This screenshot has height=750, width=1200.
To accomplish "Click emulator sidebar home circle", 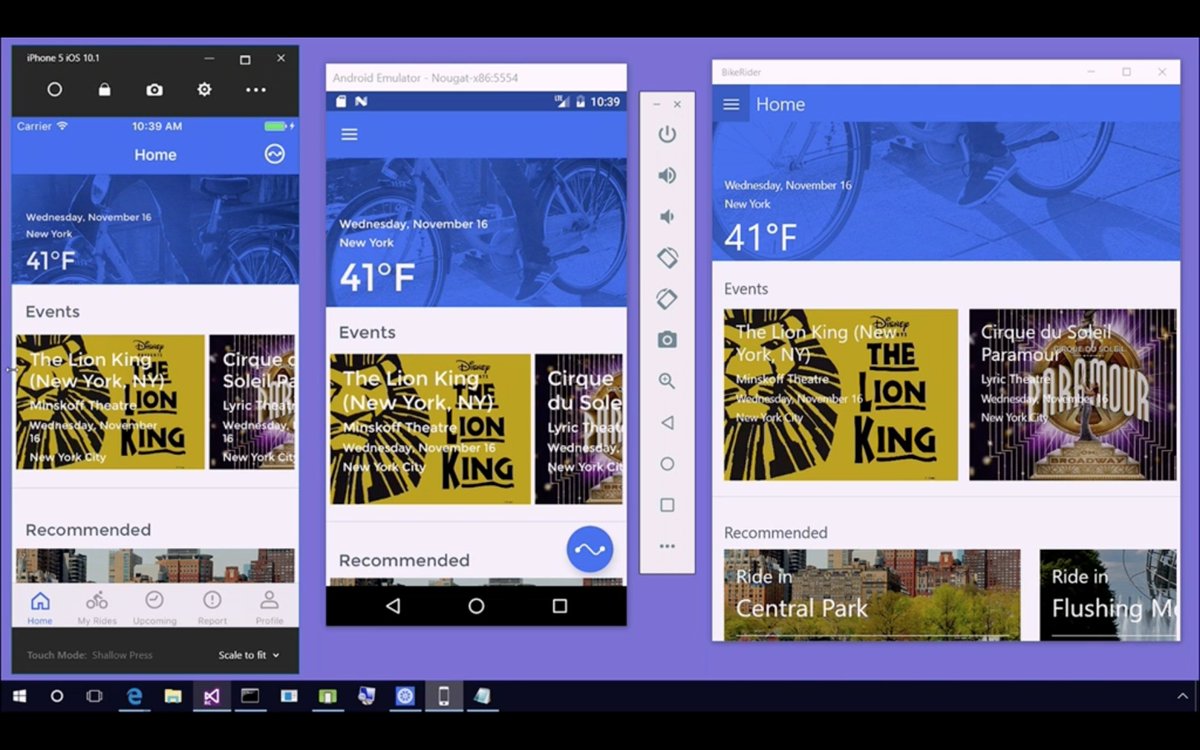I will [667, 464].
